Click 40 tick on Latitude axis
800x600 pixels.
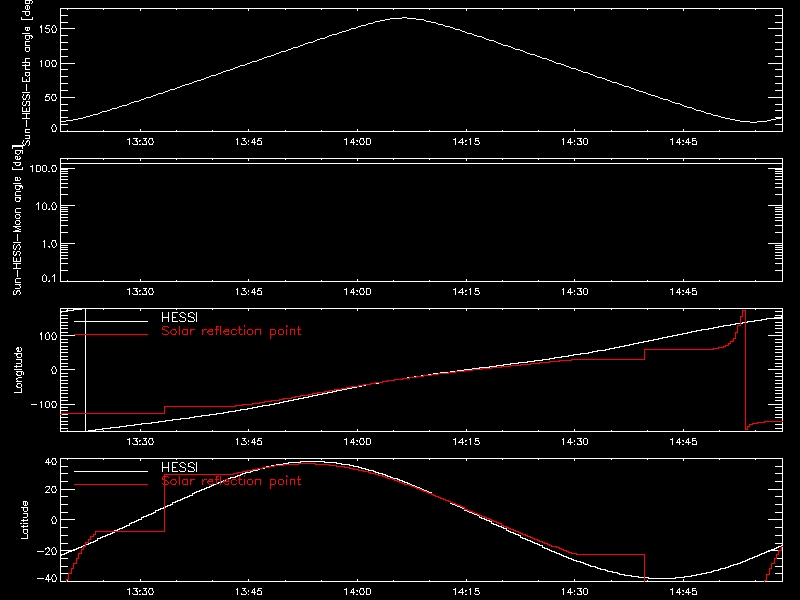point(52,462)
